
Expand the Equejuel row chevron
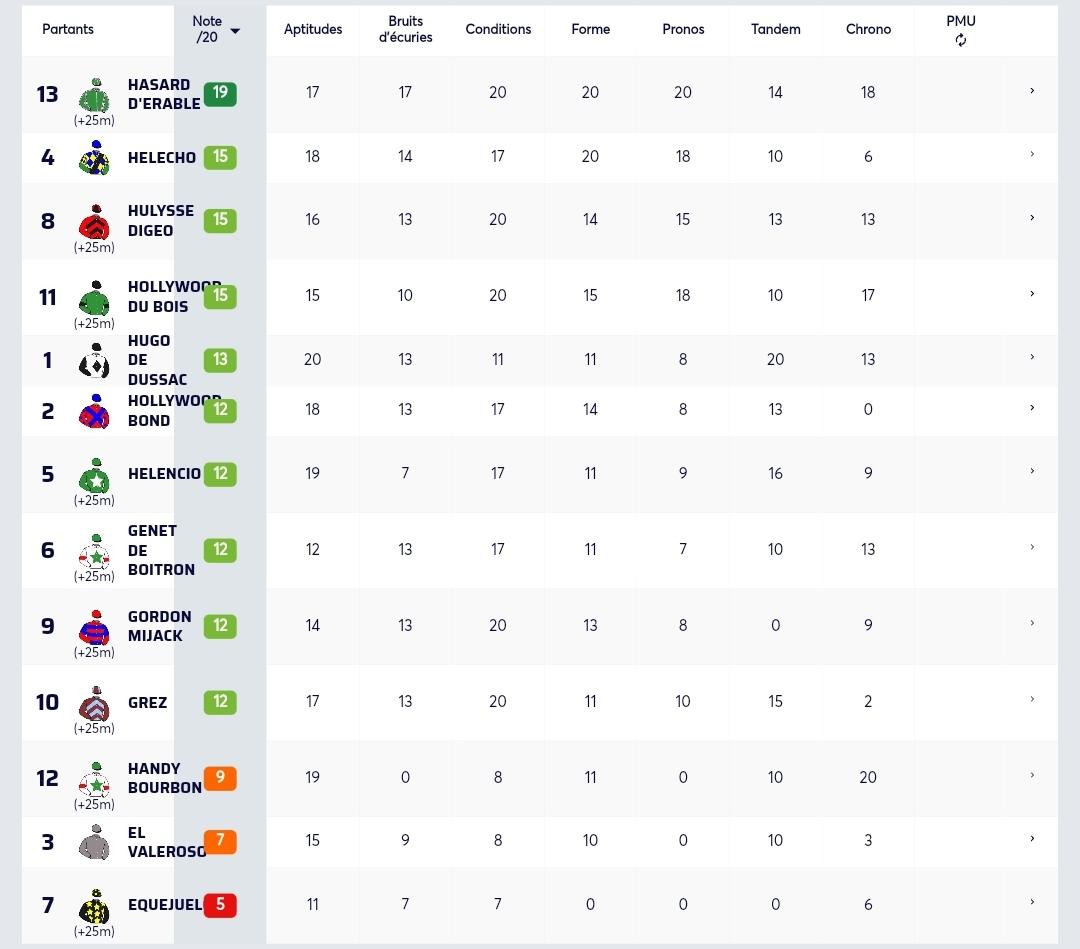[x=1032, y=902]
